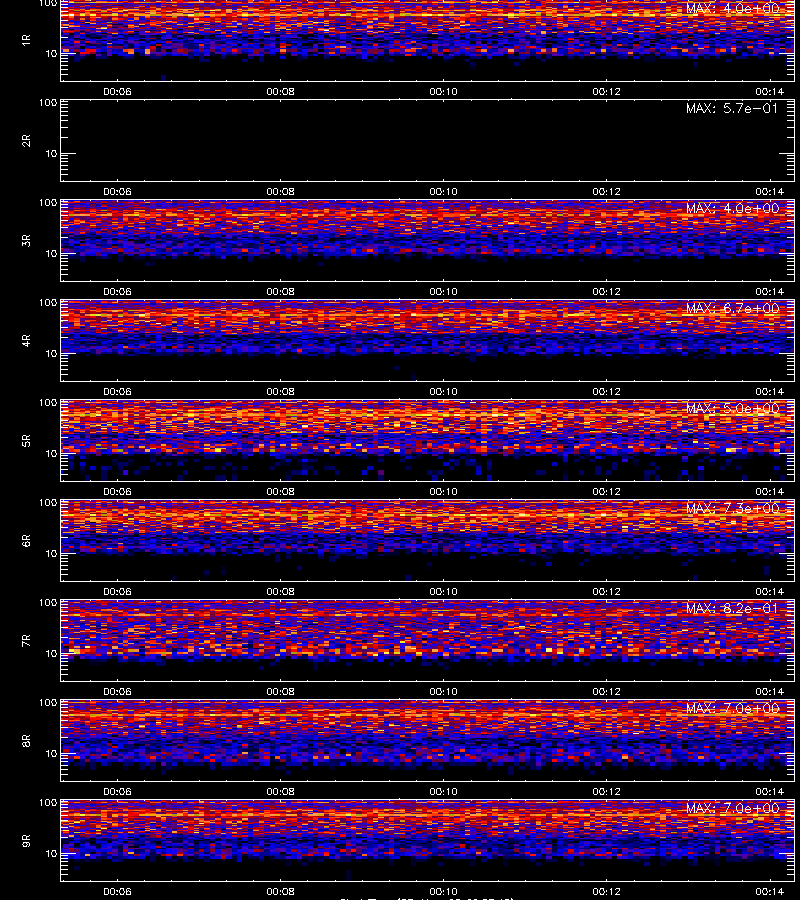Viewport: 800px width, 900px height.
Task: Click the 2R panel axis label
Action: [x=26, y=141]
